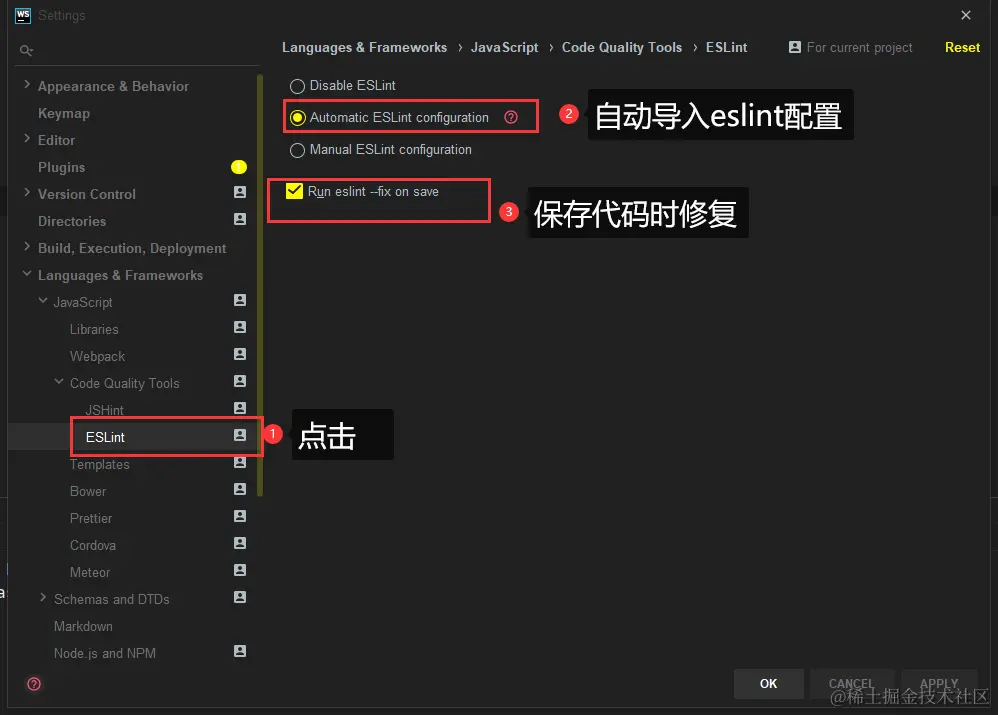
Task: Click the Apply button
Action: click(939, 684)
